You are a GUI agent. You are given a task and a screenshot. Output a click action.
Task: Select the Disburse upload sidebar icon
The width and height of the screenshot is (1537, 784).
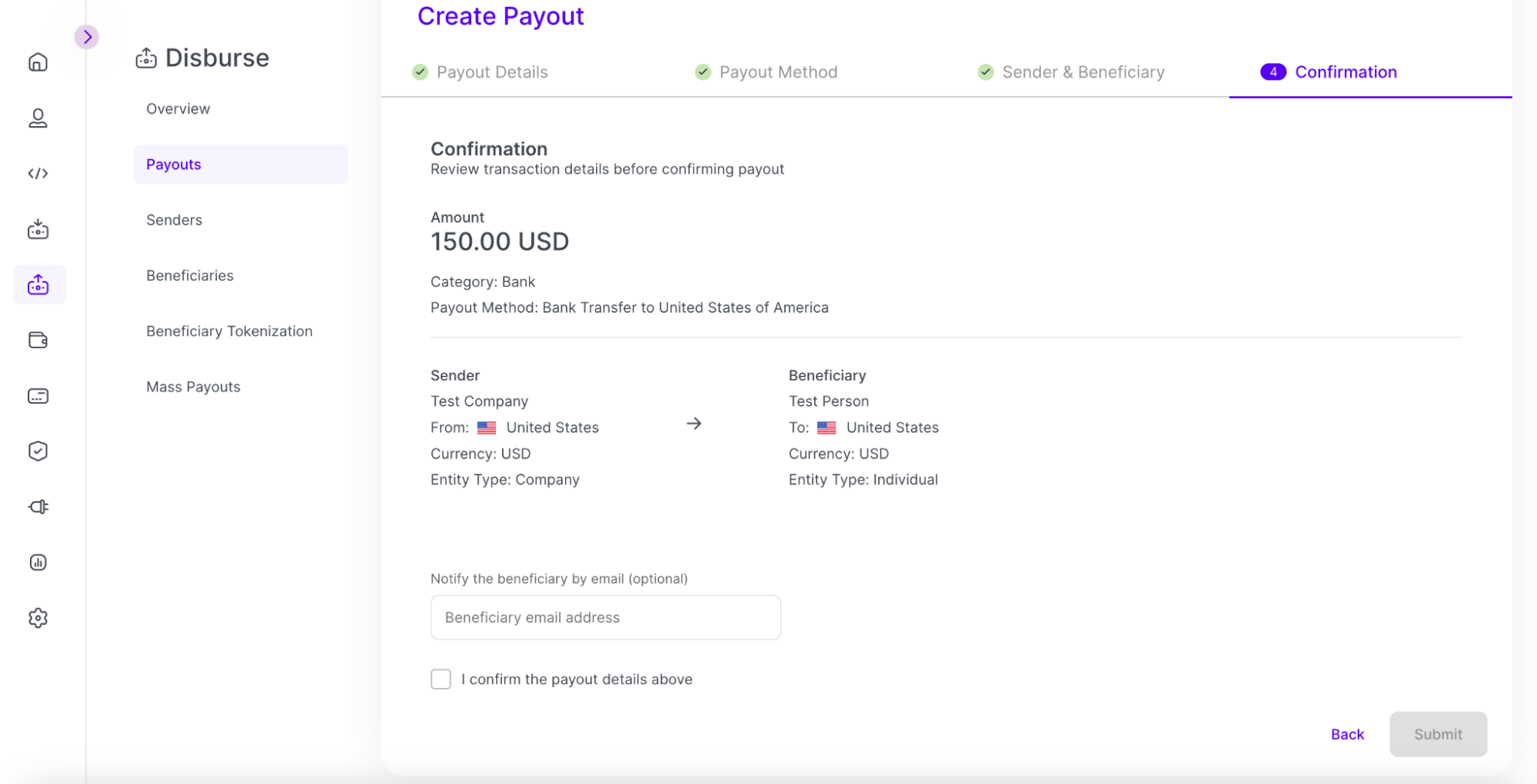pos(38,285)
